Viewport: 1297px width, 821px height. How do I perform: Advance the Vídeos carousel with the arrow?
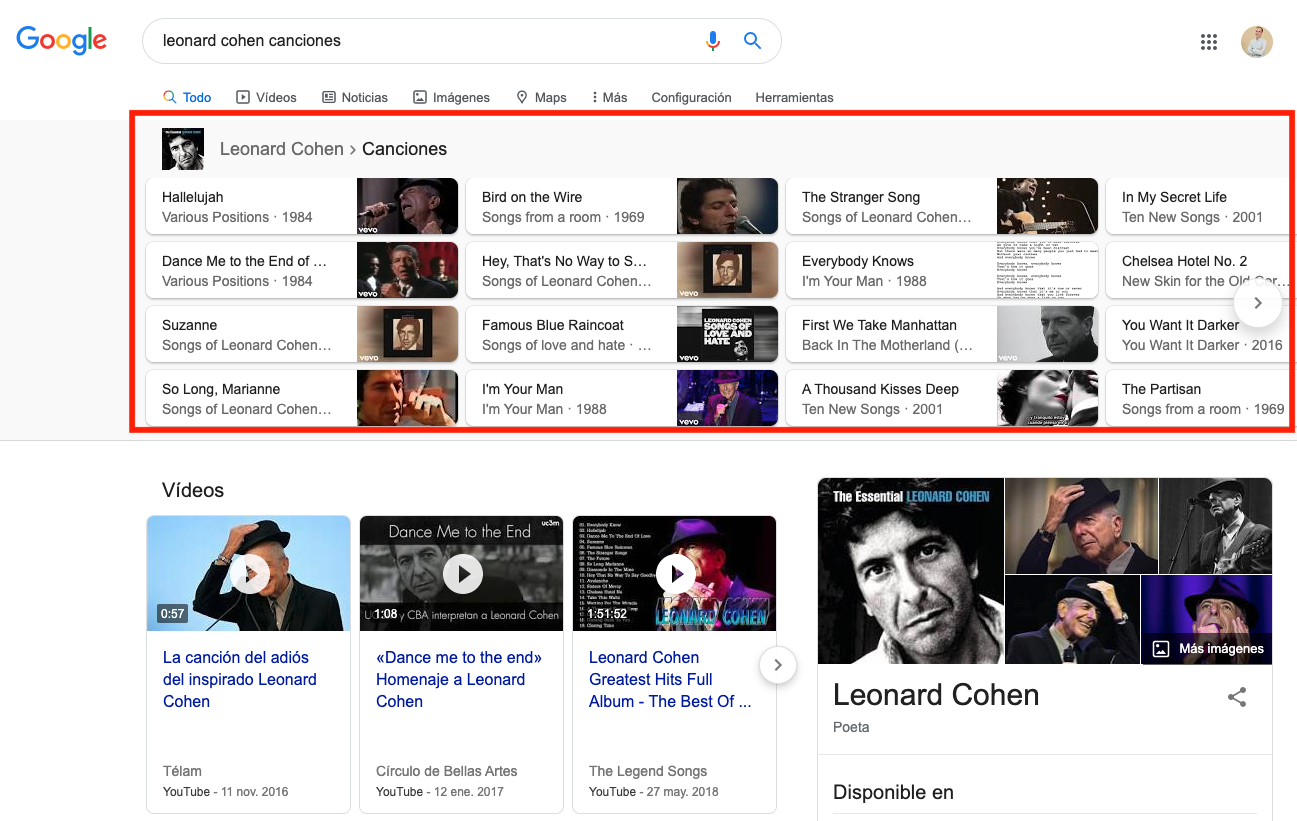(x=778, y=665)
